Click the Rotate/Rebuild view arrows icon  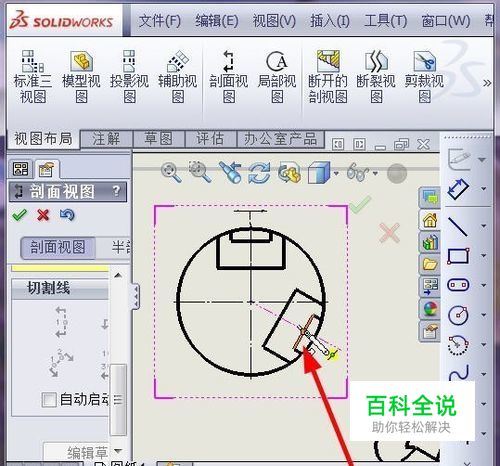pyautogui.click(x=259, y=173)
